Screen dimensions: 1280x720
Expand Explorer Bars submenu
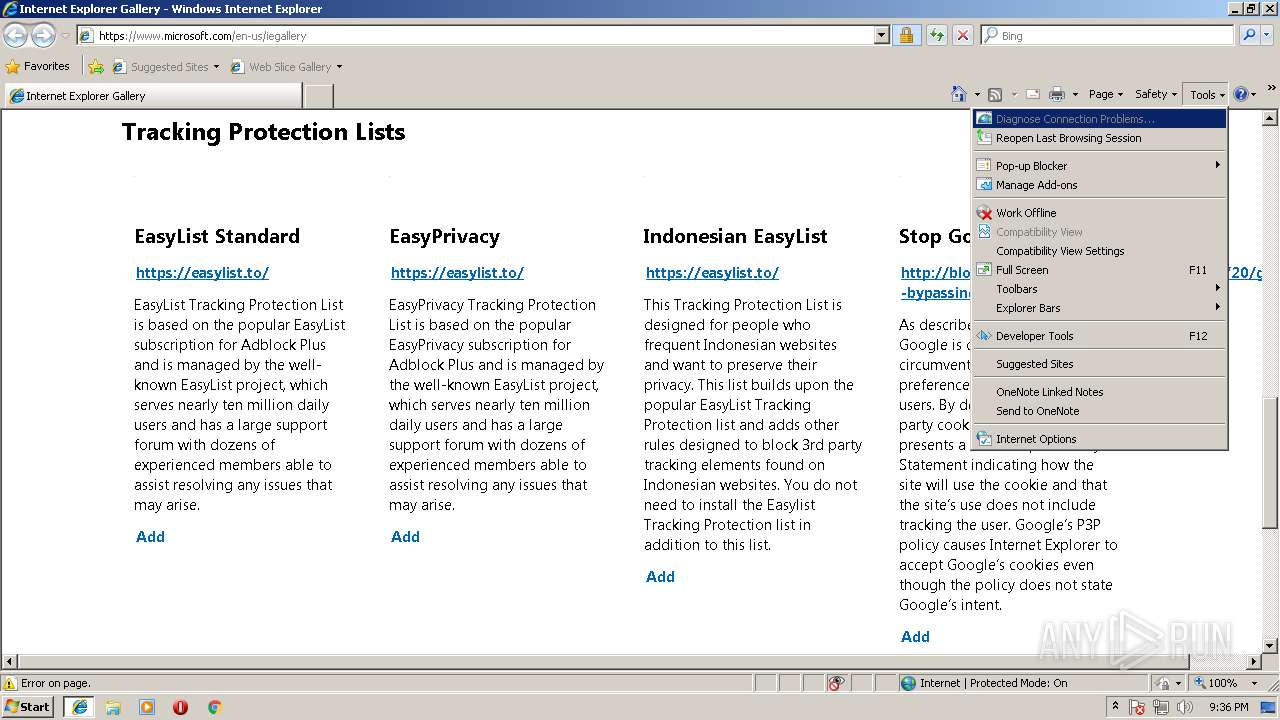click(1100, 308)
